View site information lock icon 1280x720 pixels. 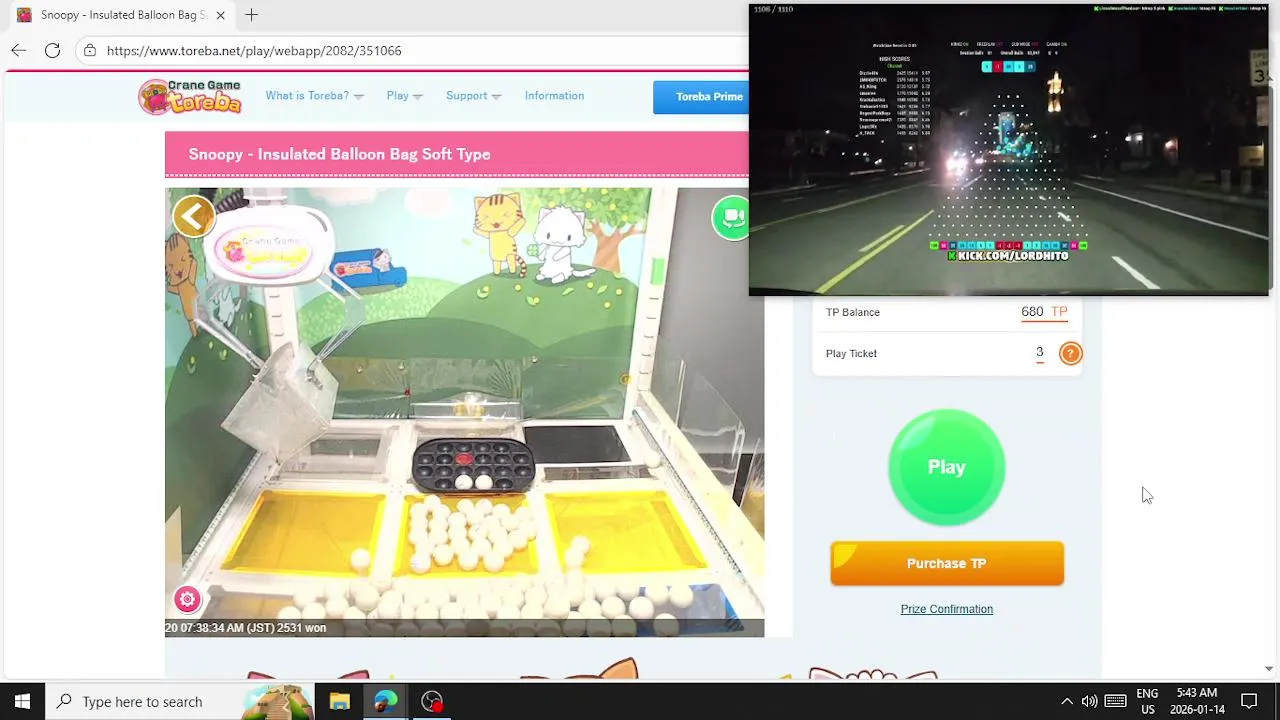coord(90,50)
